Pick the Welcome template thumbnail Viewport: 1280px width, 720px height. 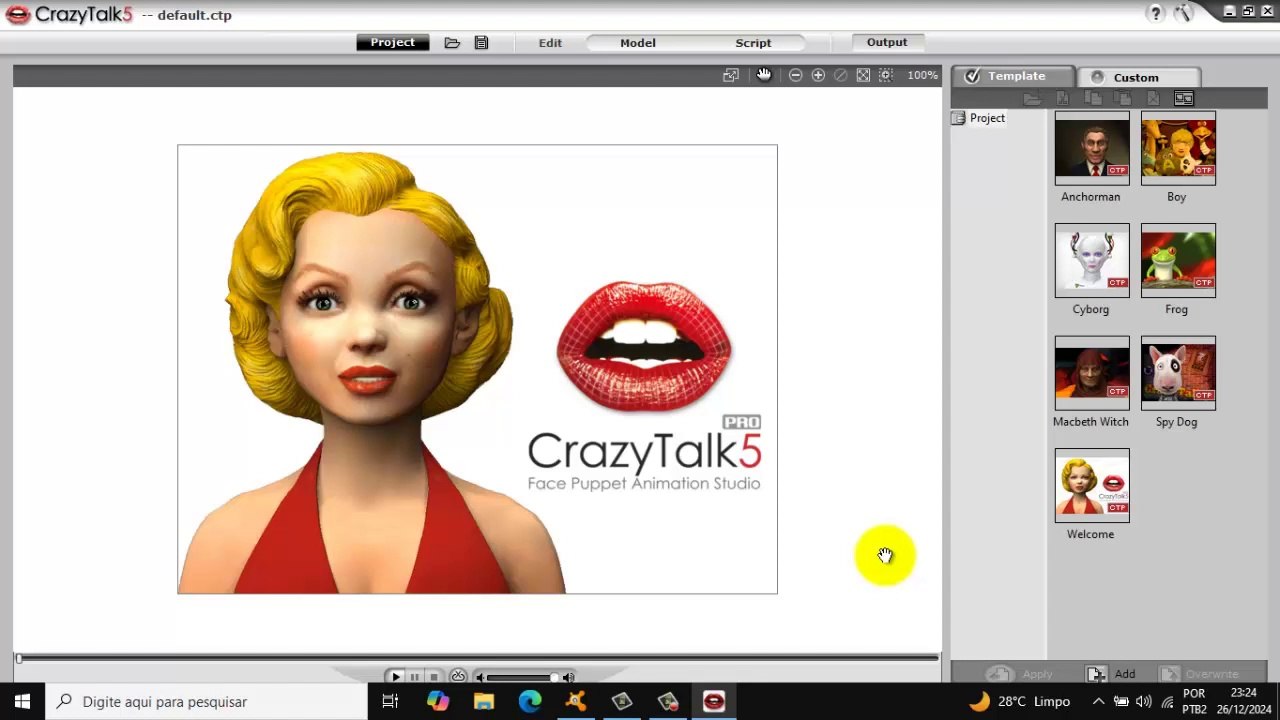tap(1092, 485)
